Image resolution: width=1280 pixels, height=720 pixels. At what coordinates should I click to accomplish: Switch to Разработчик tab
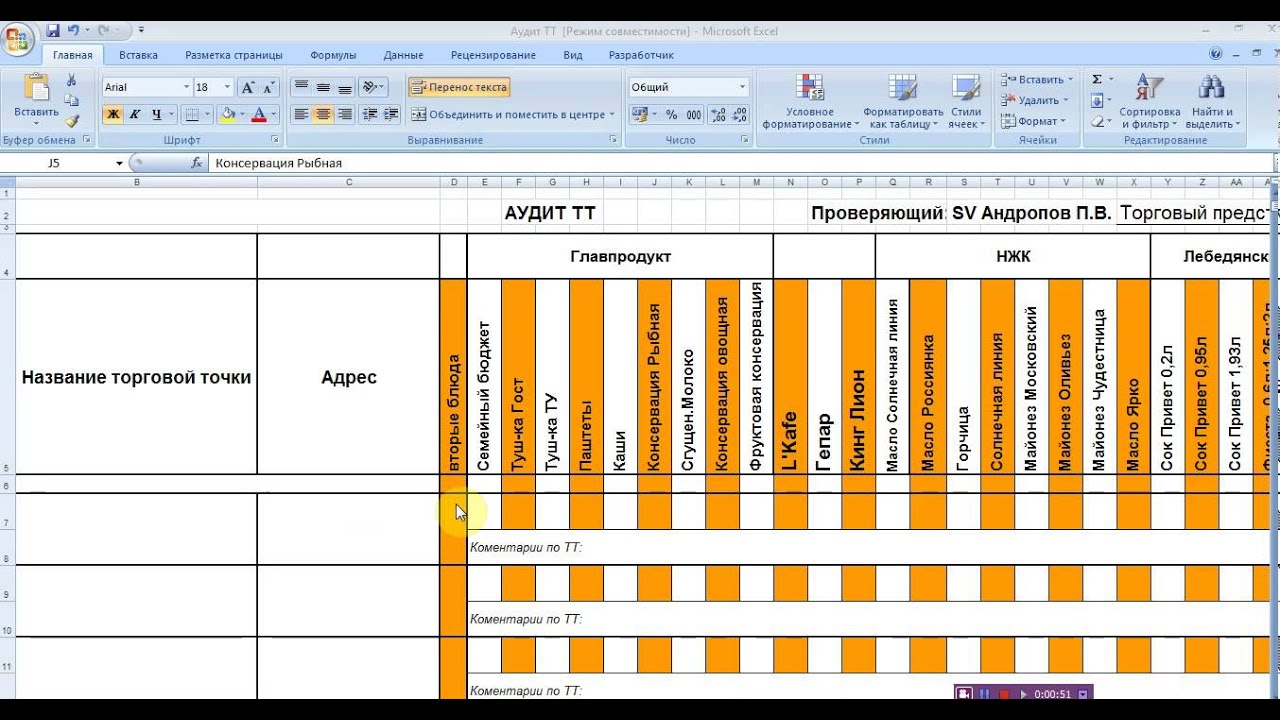[641, 55]
